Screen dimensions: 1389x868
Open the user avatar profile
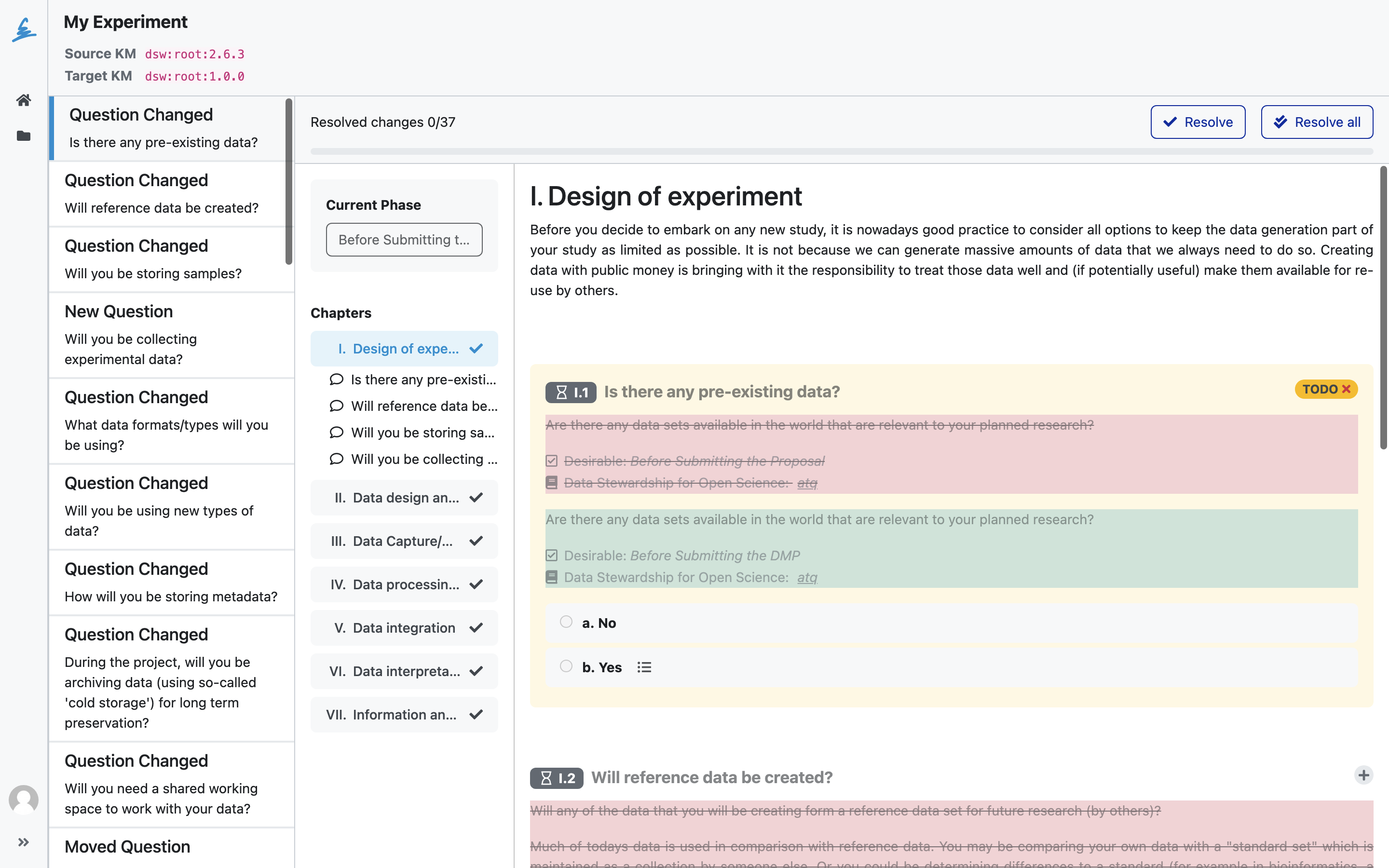[x=24, y=800]
